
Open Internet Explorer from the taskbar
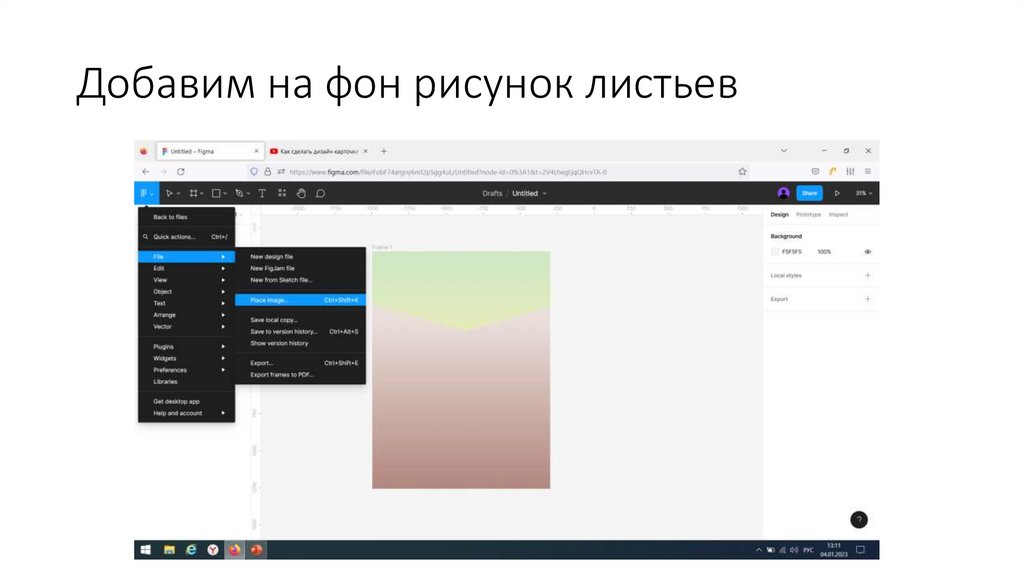click(x=191, y=550)
